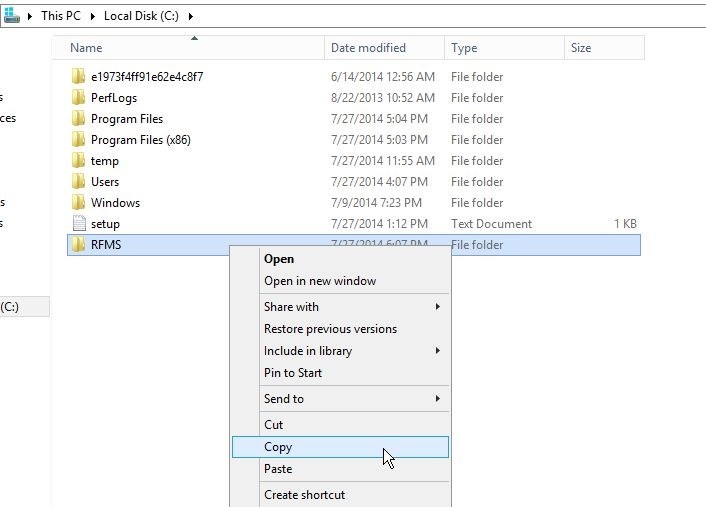Select Pin to Start
The height and width of the screenshot is (507, 706).
pyautogui.click(x=340, y=373)
